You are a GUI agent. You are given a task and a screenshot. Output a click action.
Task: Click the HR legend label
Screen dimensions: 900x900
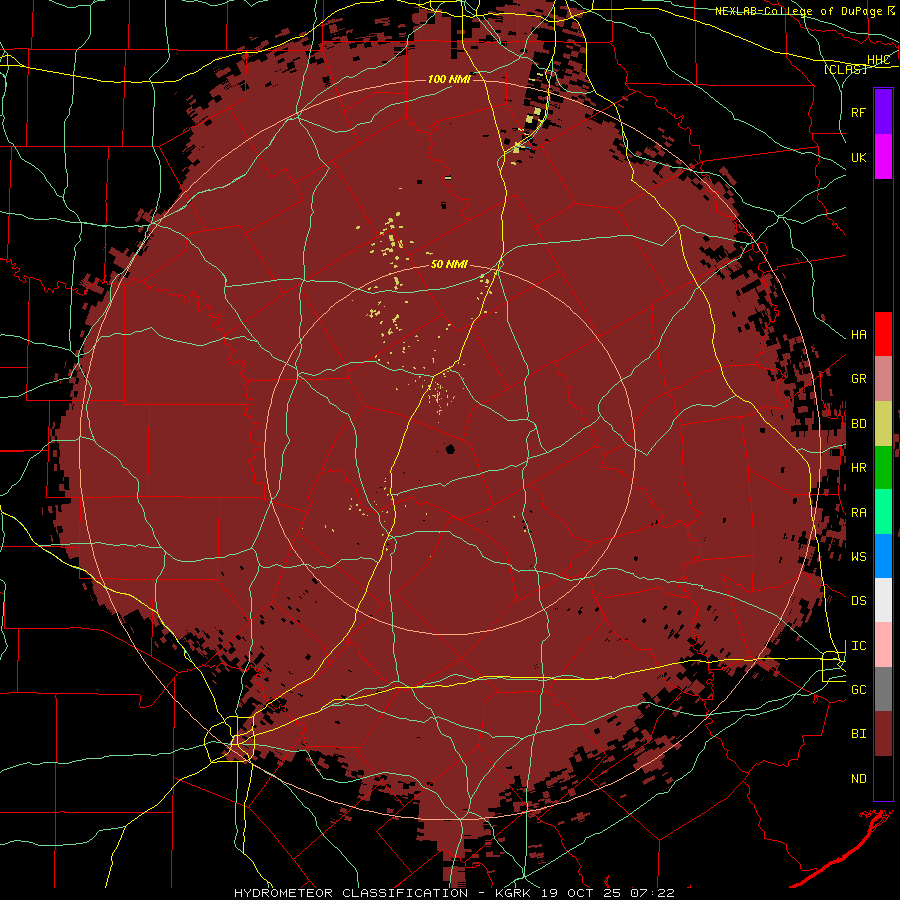(859, 468)
